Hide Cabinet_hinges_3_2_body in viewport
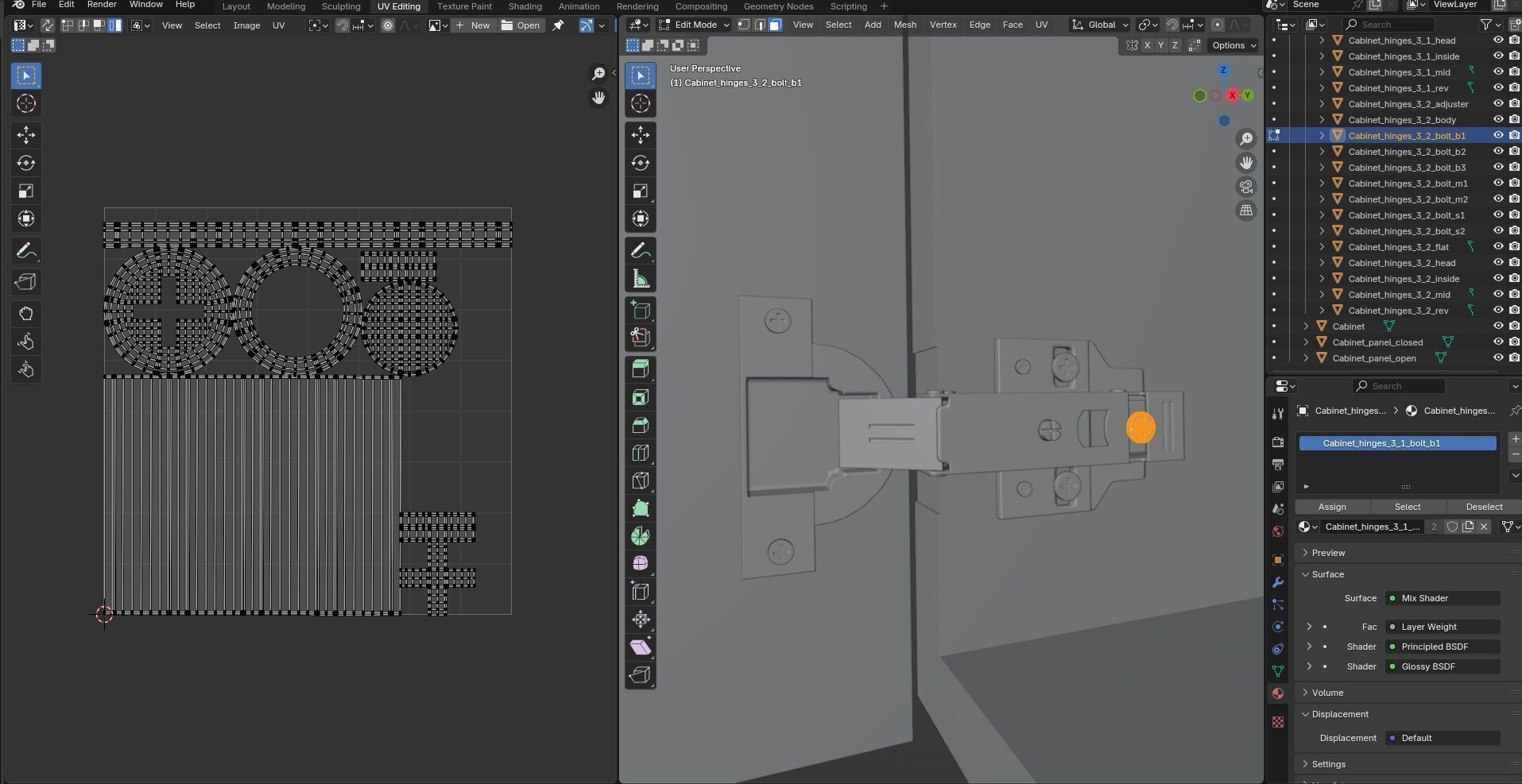 [x=1498, y=120]
